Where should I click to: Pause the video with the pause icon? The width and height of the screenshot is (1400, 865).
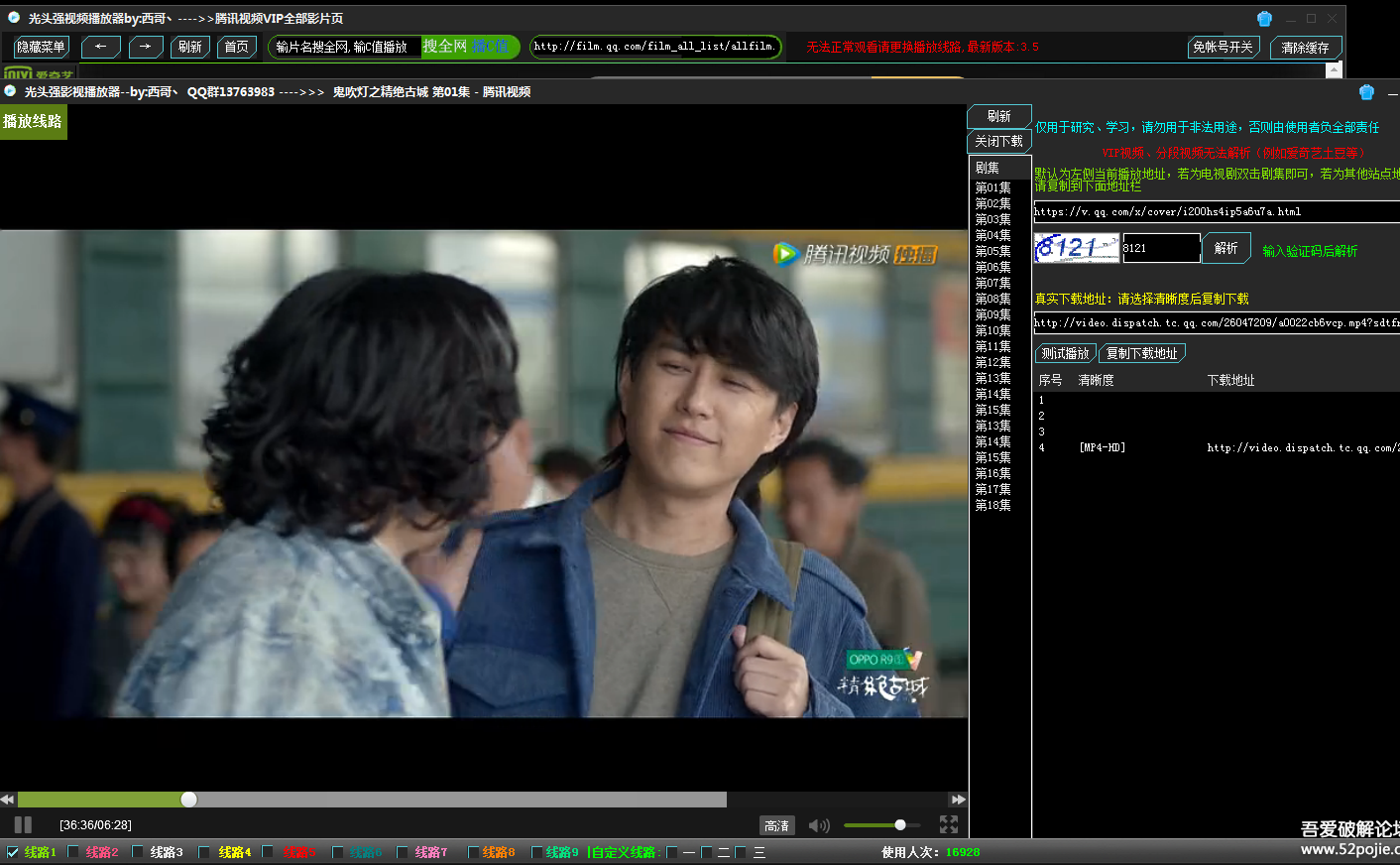(23, 824)
